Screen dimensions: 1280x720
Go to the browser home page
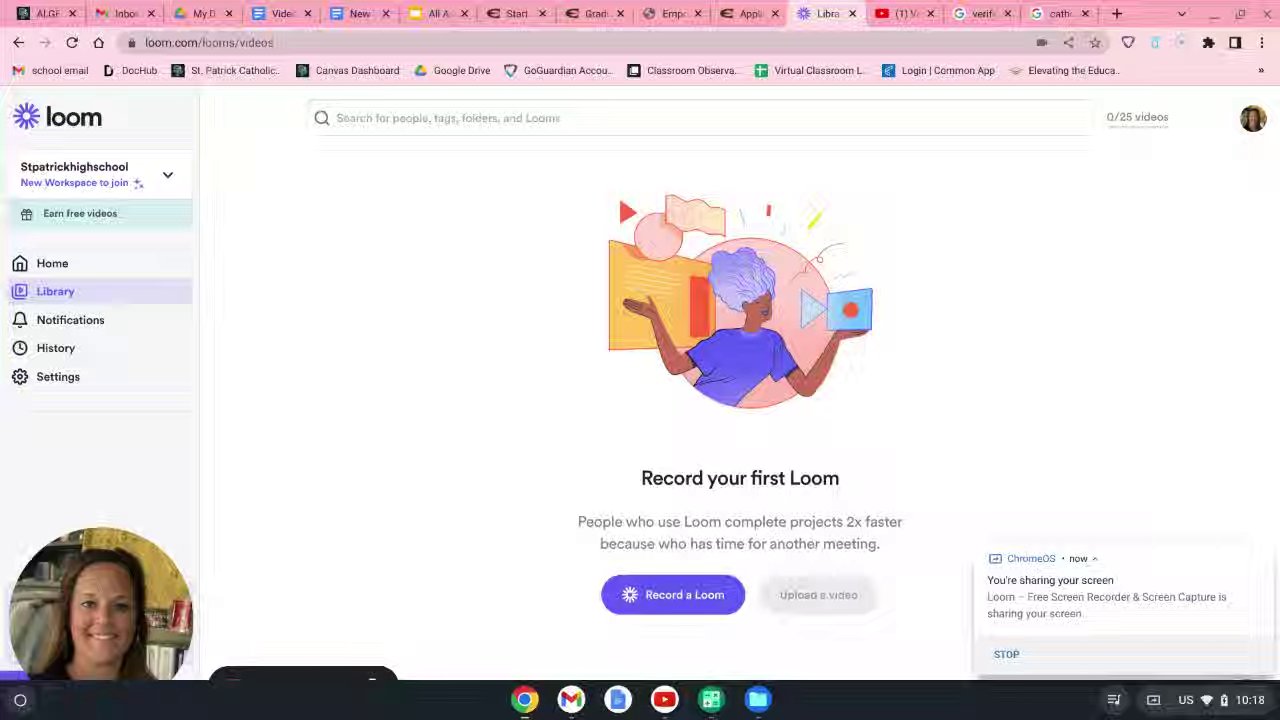coord(98,43)
